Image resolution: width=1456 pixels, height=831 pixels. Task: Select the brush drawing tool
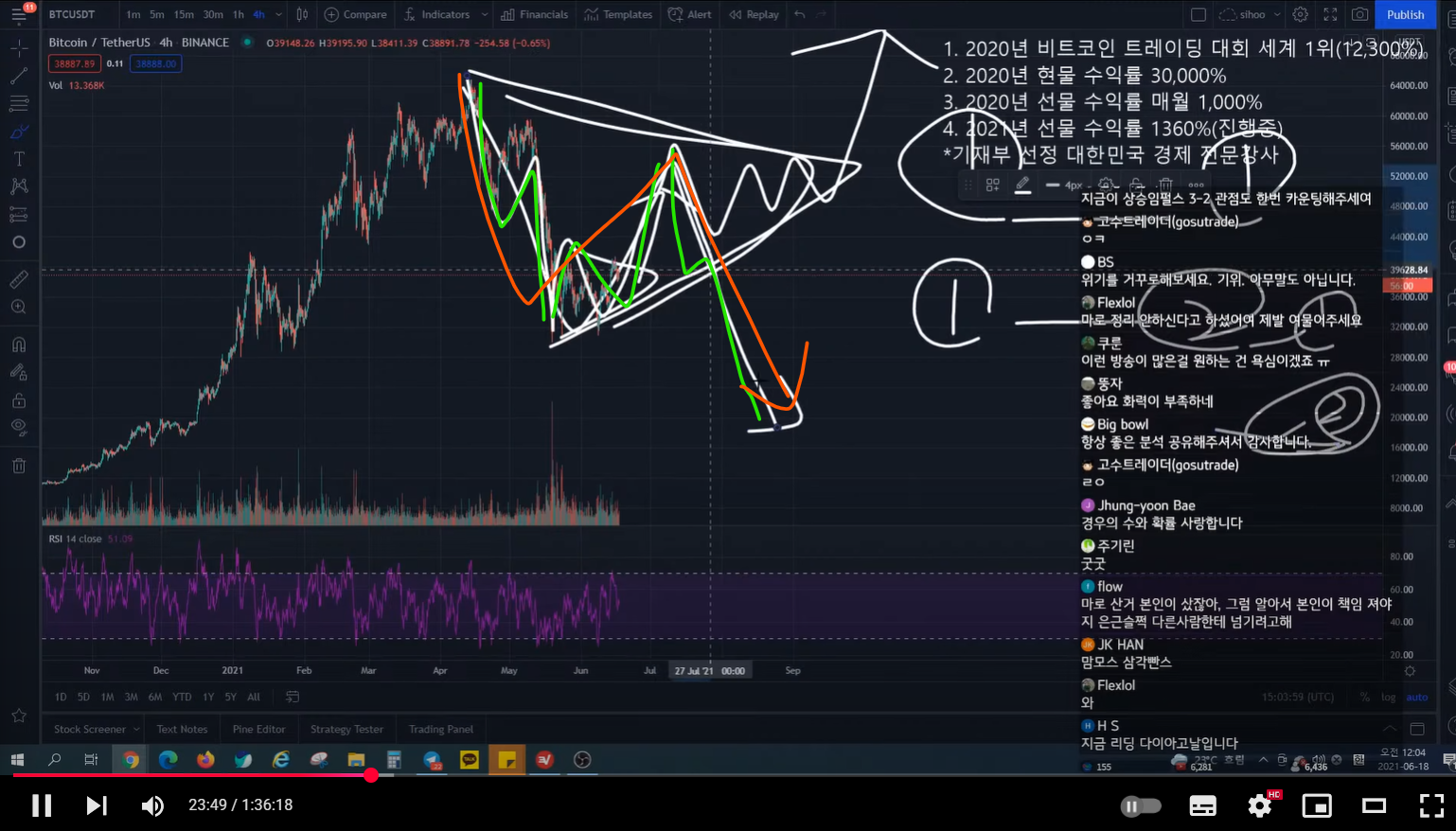18,132
